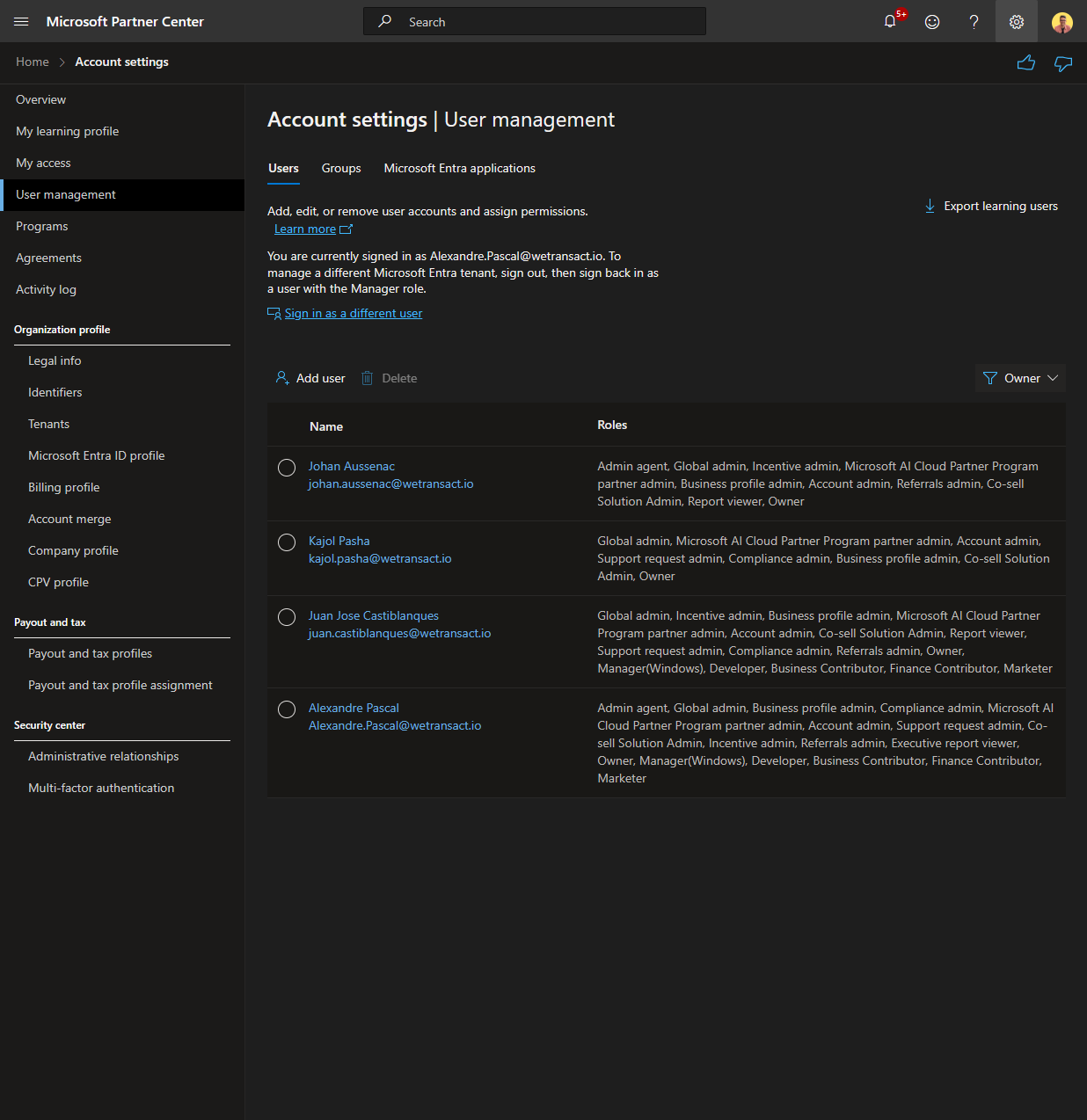The width and height of the screenshot is (1087, 1120).
Task: Click the thumbs up icon
Action: tap(1025, 62)
